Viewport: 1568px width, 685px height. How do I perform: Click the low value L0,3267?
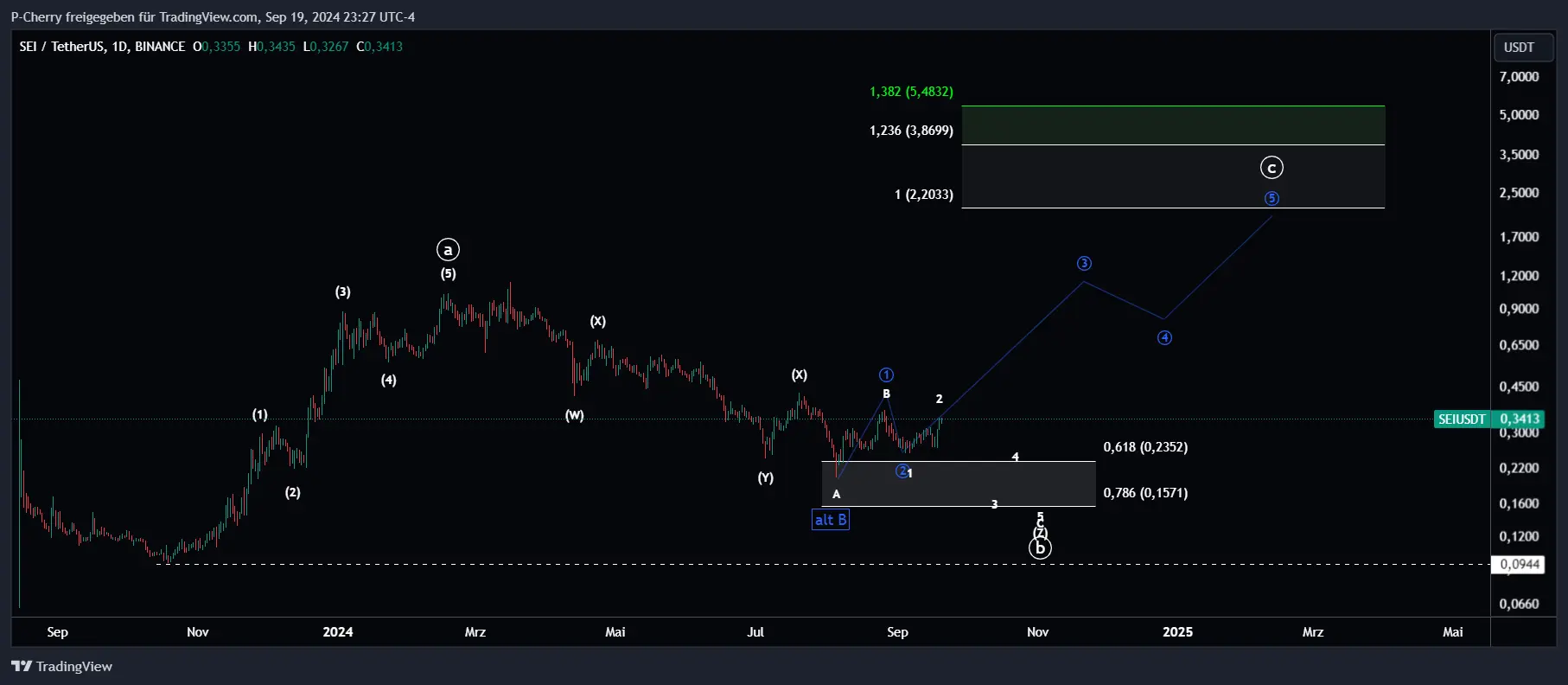pos(326,47)
